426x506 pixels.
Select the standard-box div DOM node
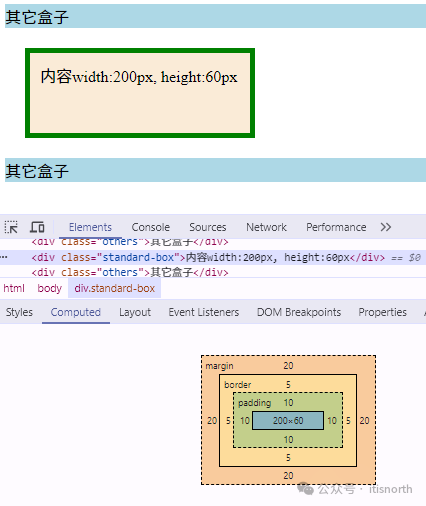208,257
